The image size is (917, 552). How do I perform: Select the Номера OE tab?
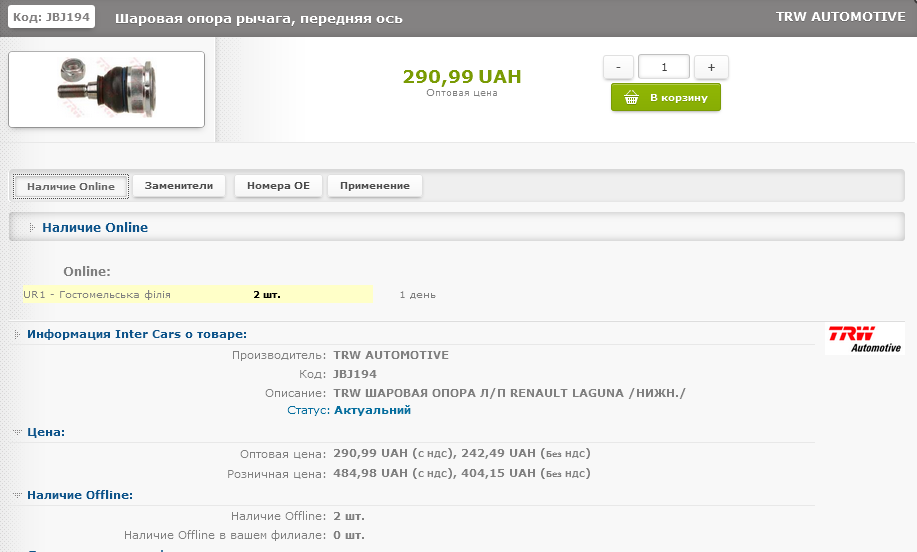278,186
